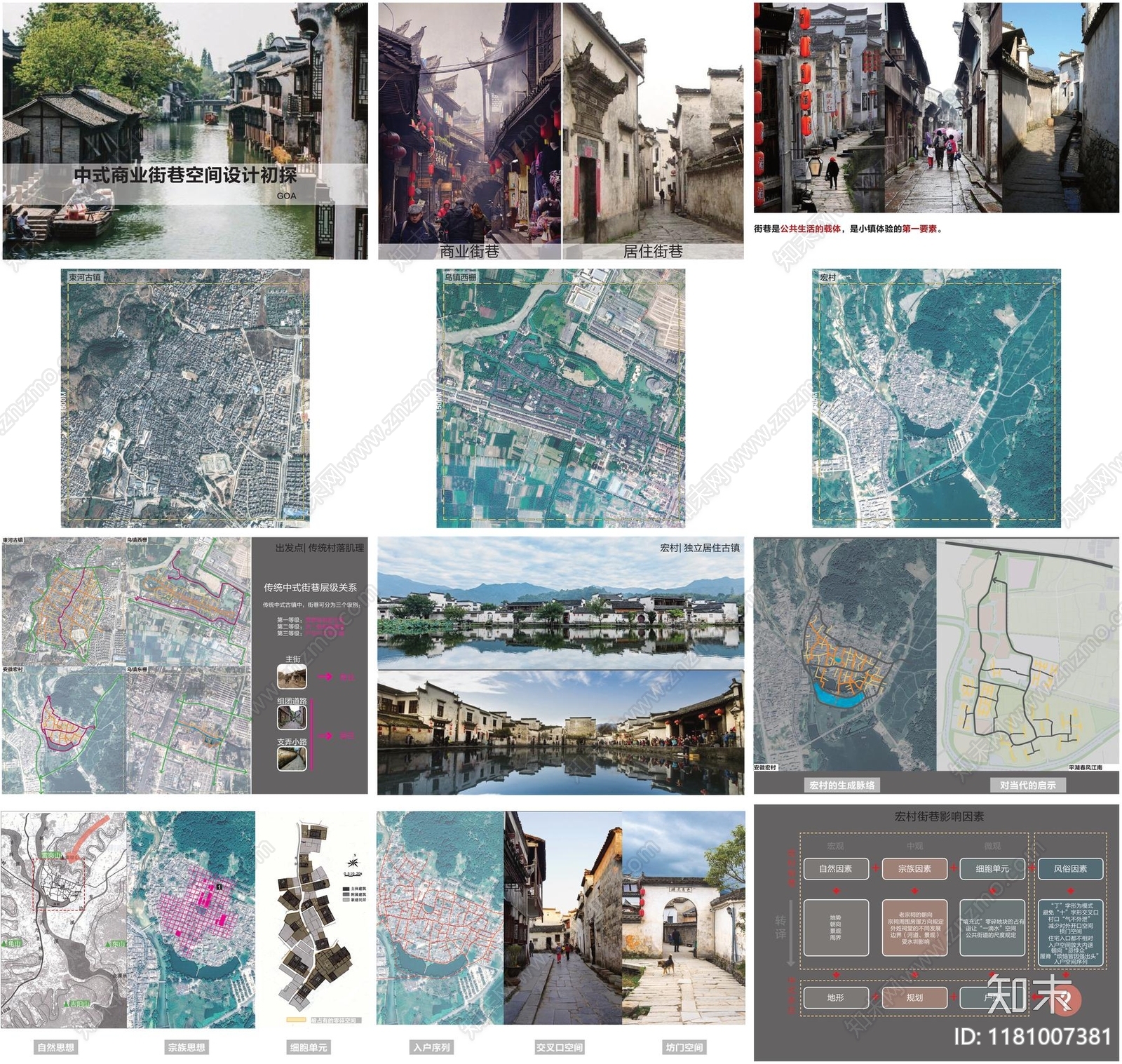Open the 平湖春风江南 site plan
Screen dimensions: 1122x1064
[1028, 655]
